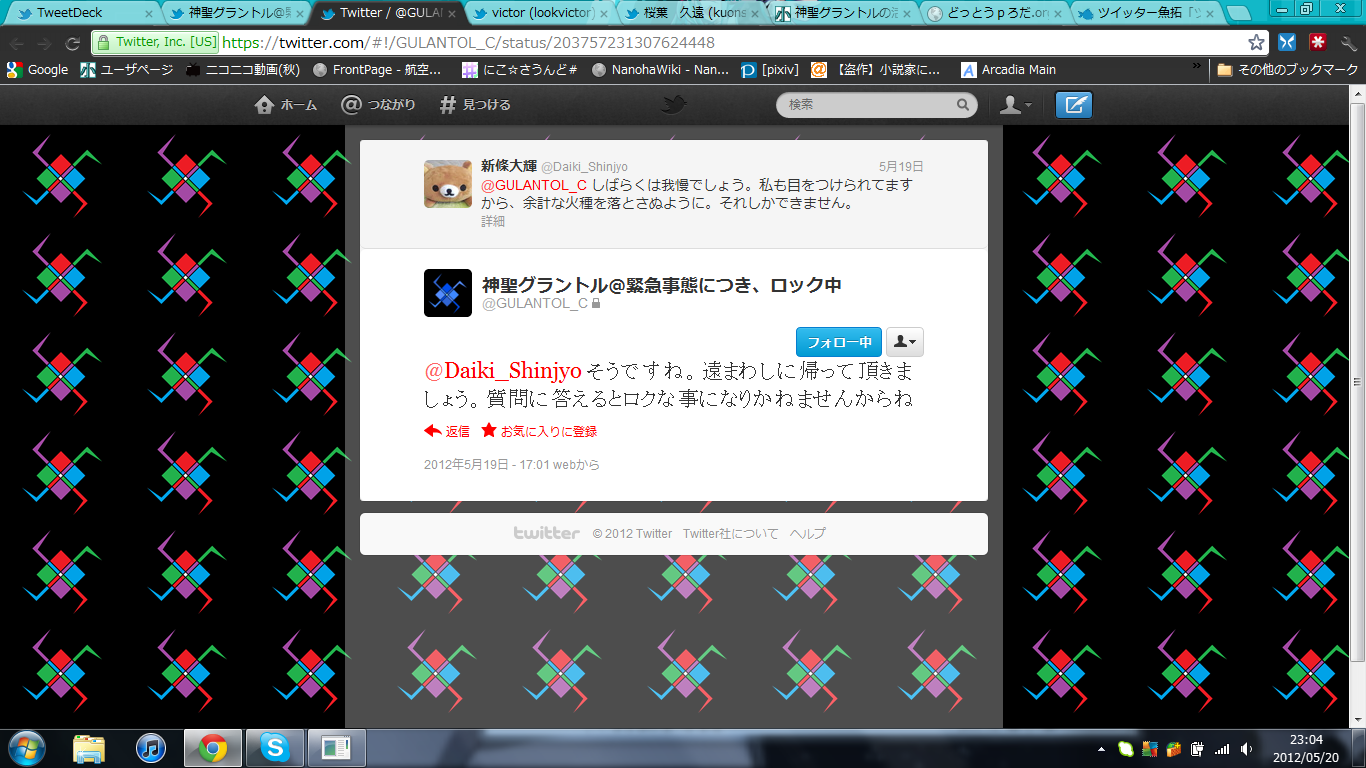Viewport: 1366px width, 768px height.
Task: Click the twitter footer logo
Action: pyautogui.click(x=546, y=533)
